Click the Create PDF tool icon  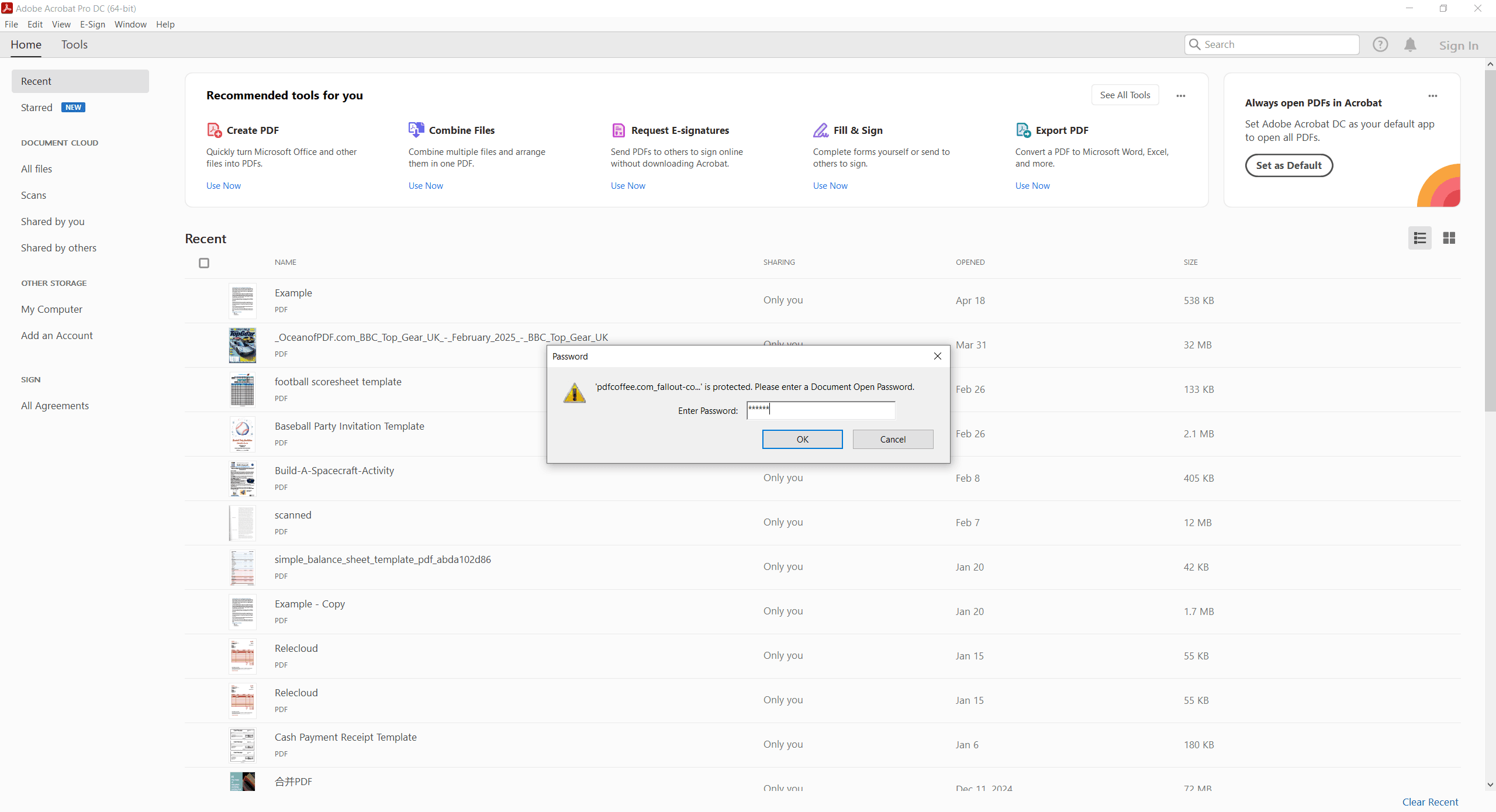click(x=214, y=130)
